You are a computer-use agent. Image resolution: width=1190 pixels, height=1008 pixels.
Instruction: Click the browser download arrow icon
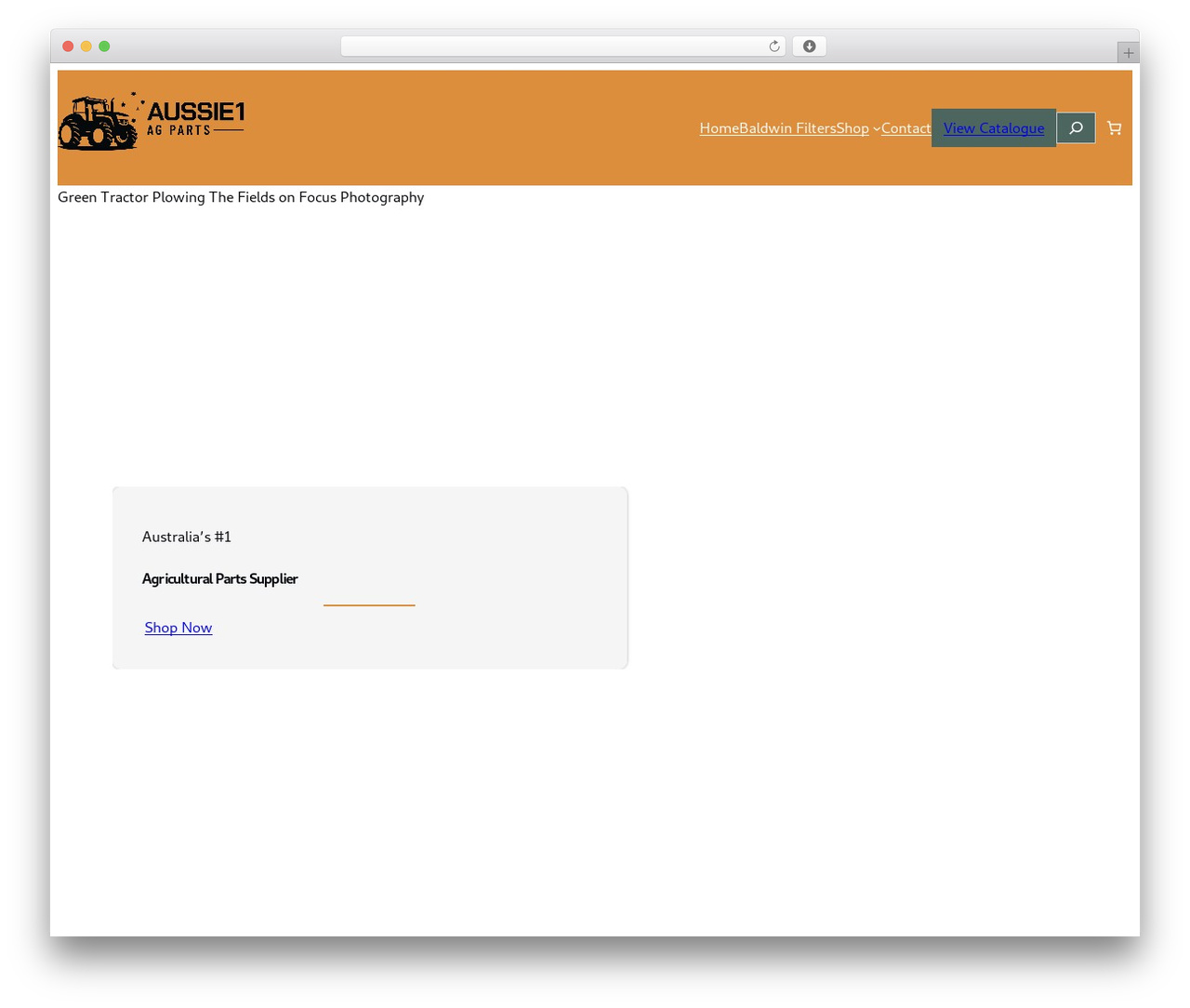coord(809,46)
